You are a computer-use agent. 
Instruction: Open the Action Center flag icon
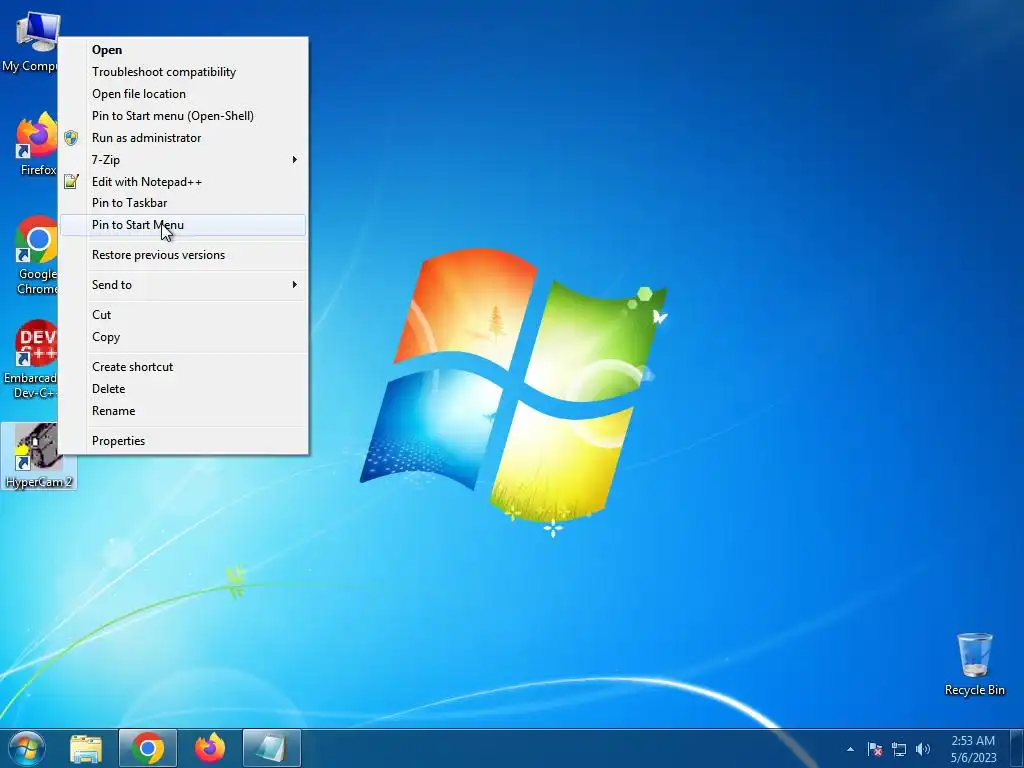tap(875, 749)
